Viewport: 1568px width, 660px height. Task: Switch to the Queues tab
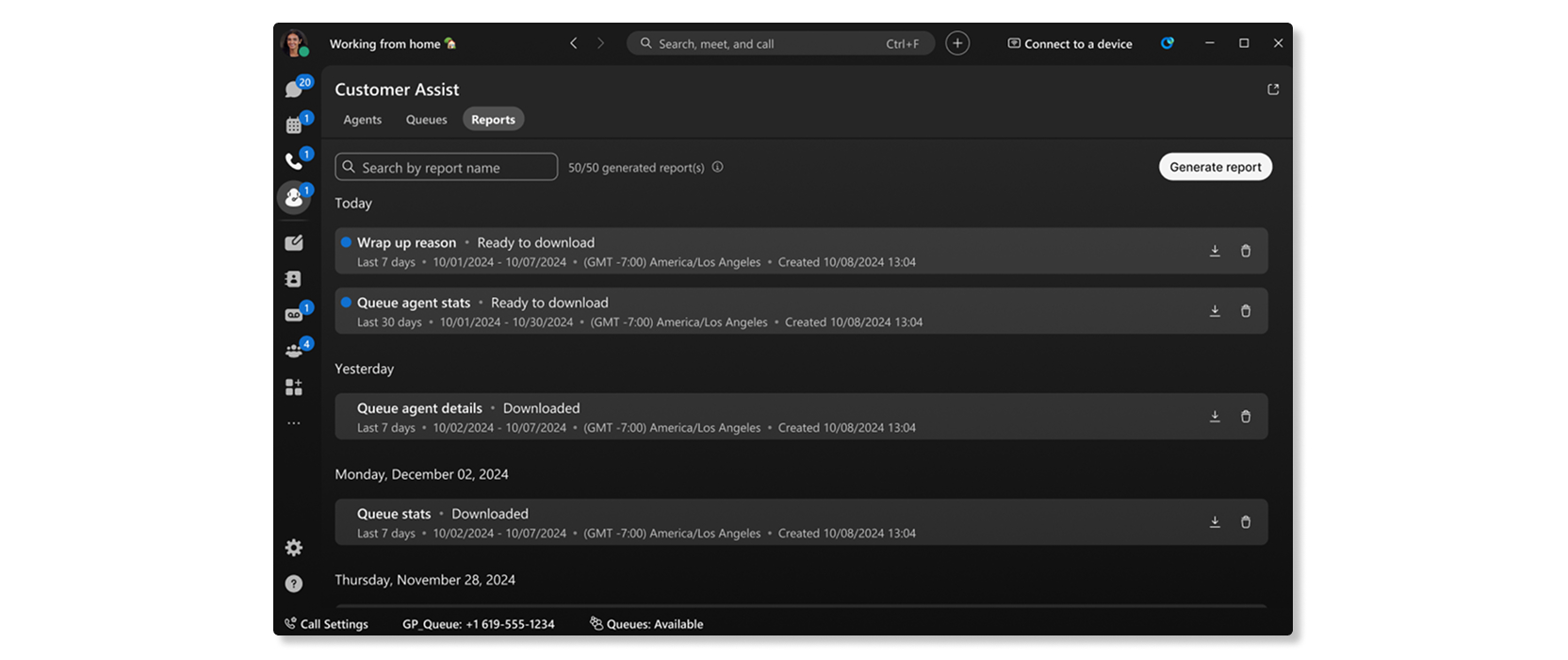426,120
